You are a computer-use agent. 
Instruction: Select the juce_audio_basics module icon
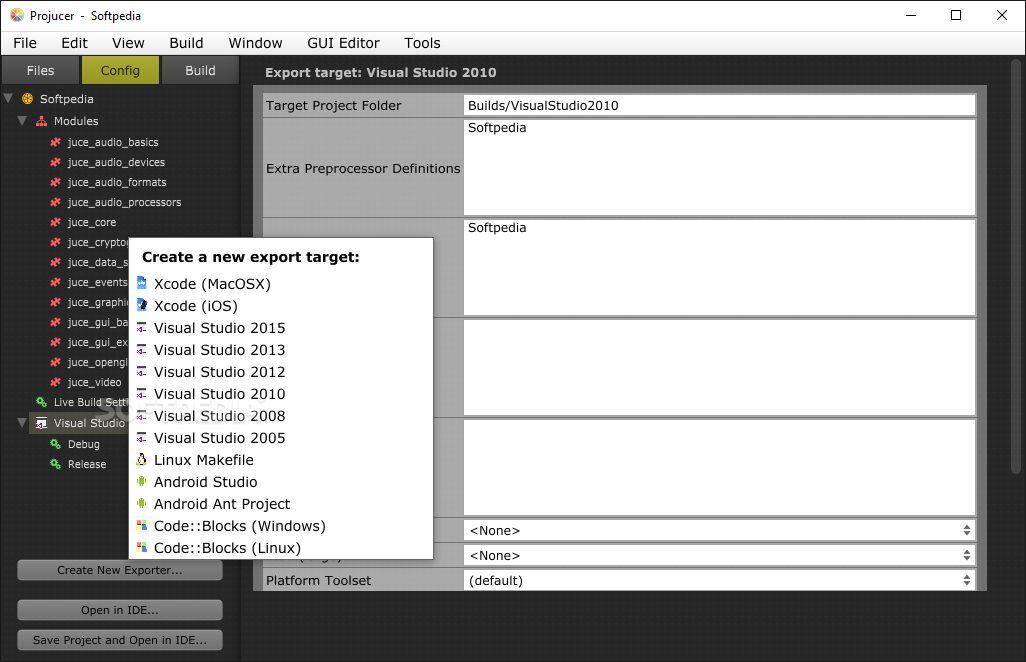point(56,142)
